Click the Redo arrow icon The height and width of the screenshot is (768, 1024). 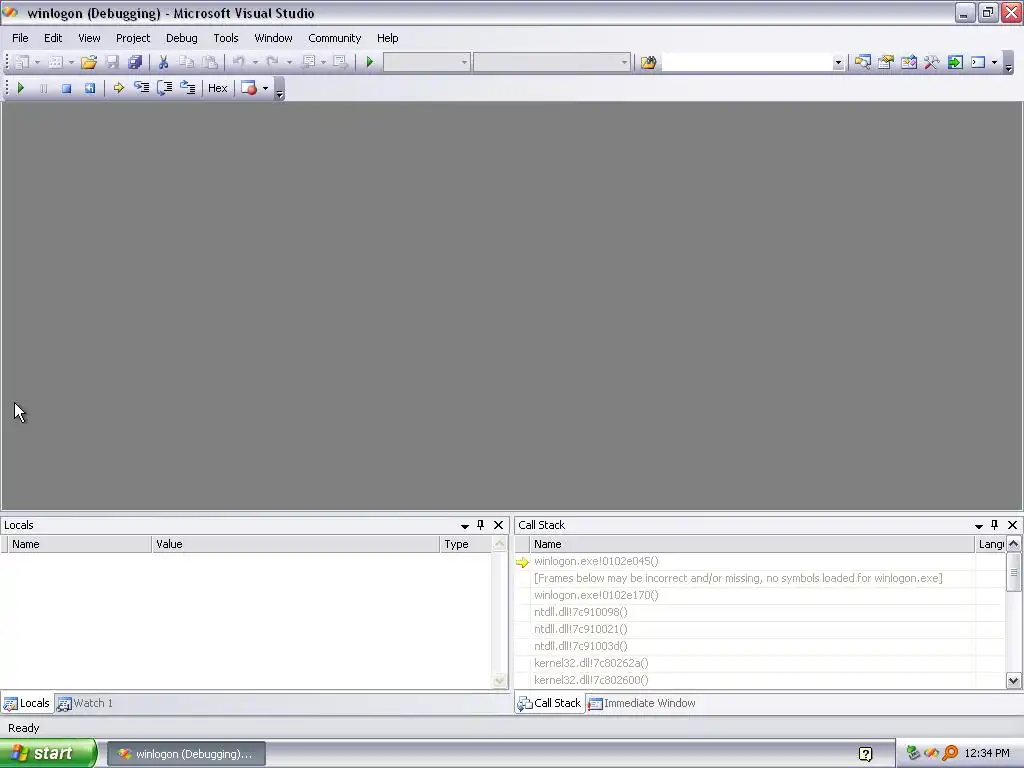pyautogui.click(x=272, y=62)
